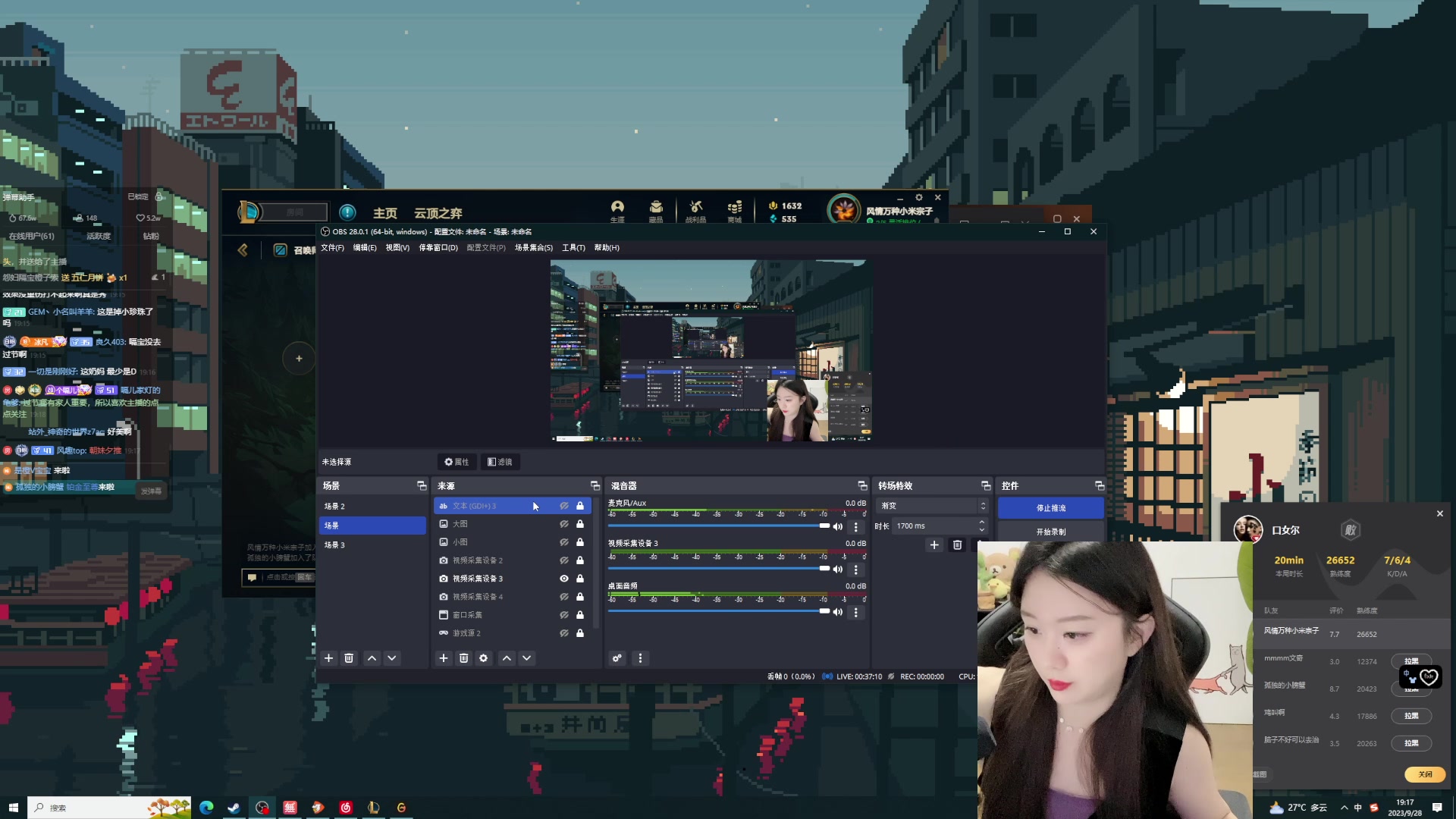Open the 文件(F) menu in OBS
This screenshot has width=1456, height=819.
[332, 248]
